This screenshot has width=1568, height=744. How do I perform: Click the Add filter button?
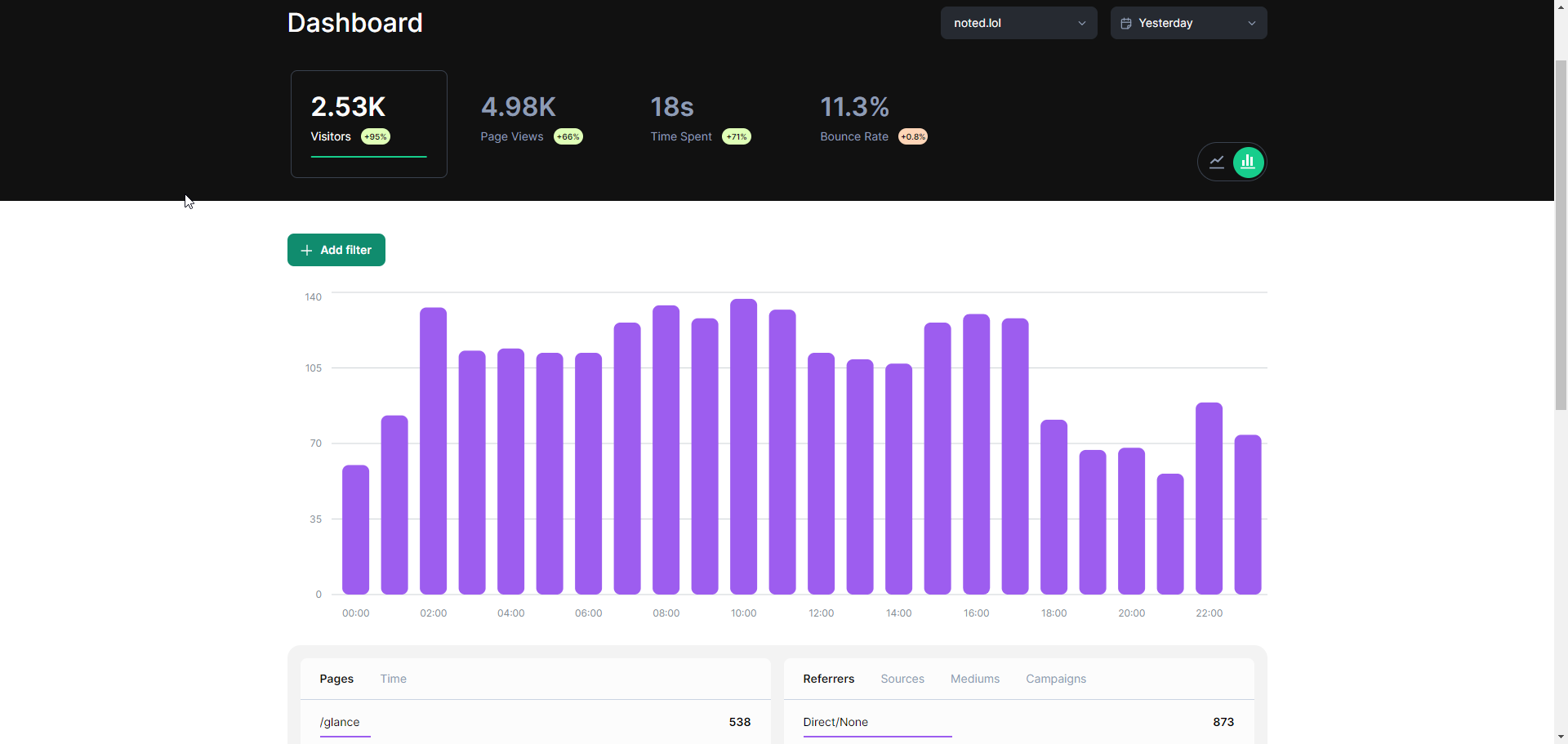336,250
